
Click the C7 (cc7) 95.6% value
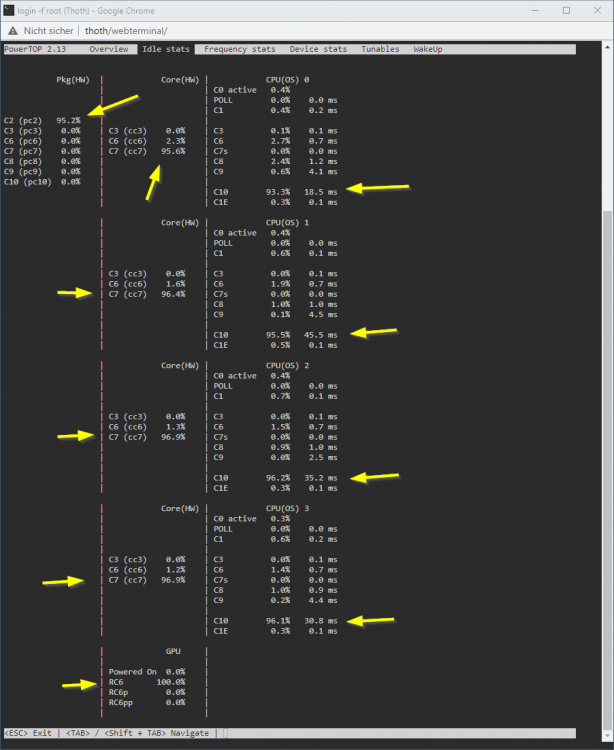click(x=173, y=151)
